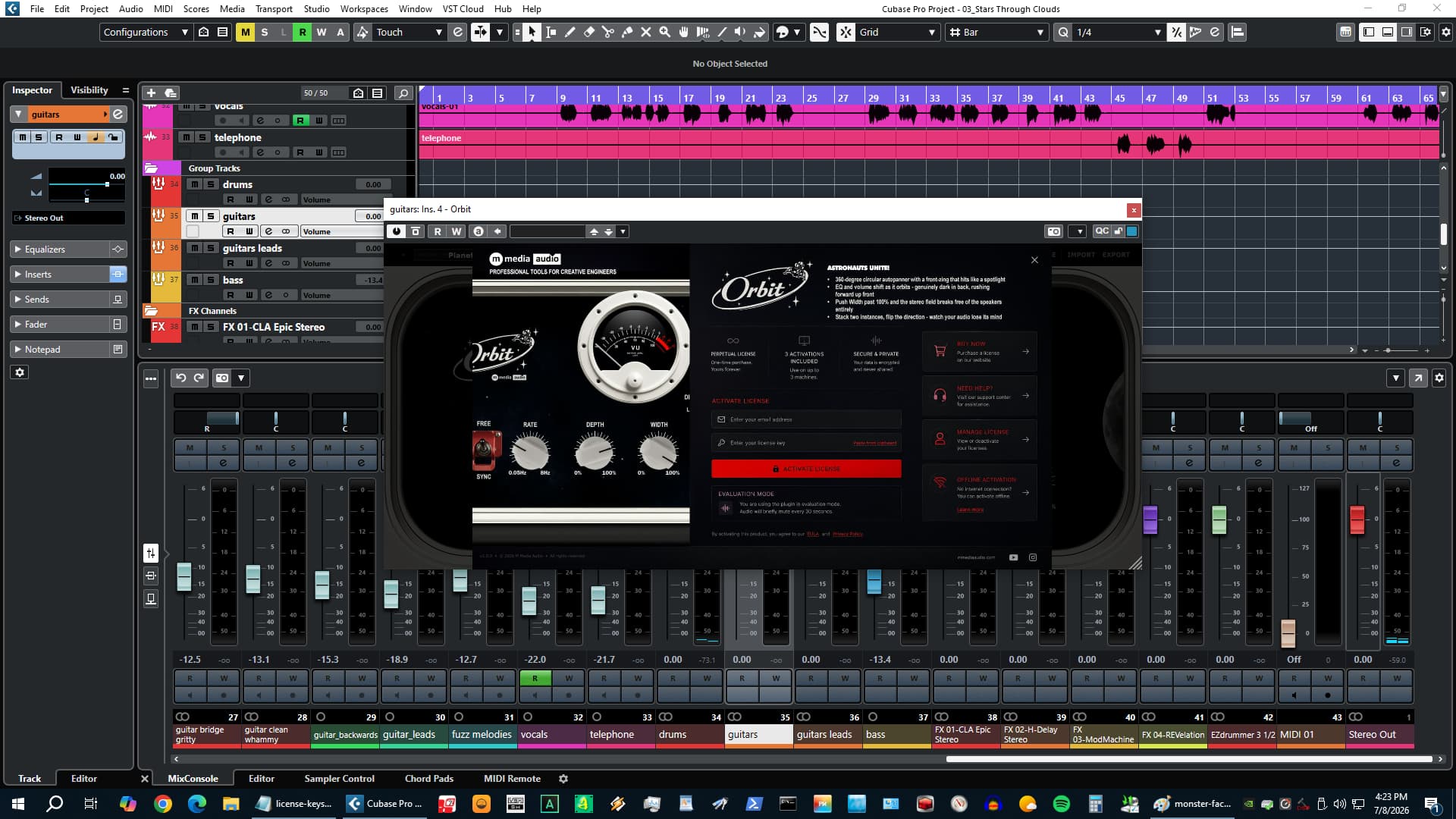Open the Inspector setup gear
Screen dimensions: 1456x819
(20, 372)
